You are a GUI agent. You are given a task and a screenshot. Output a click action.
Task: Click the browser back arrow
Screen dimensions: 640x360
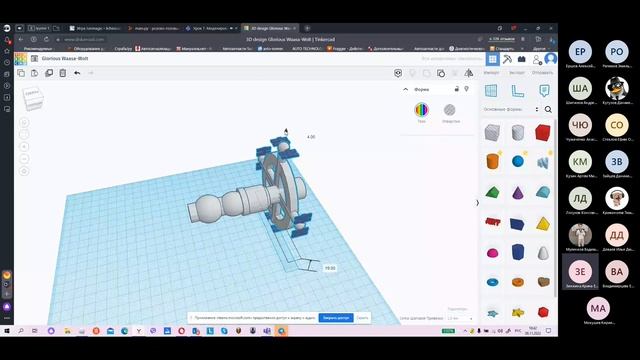pyautogui.click(x=20, y=39)
